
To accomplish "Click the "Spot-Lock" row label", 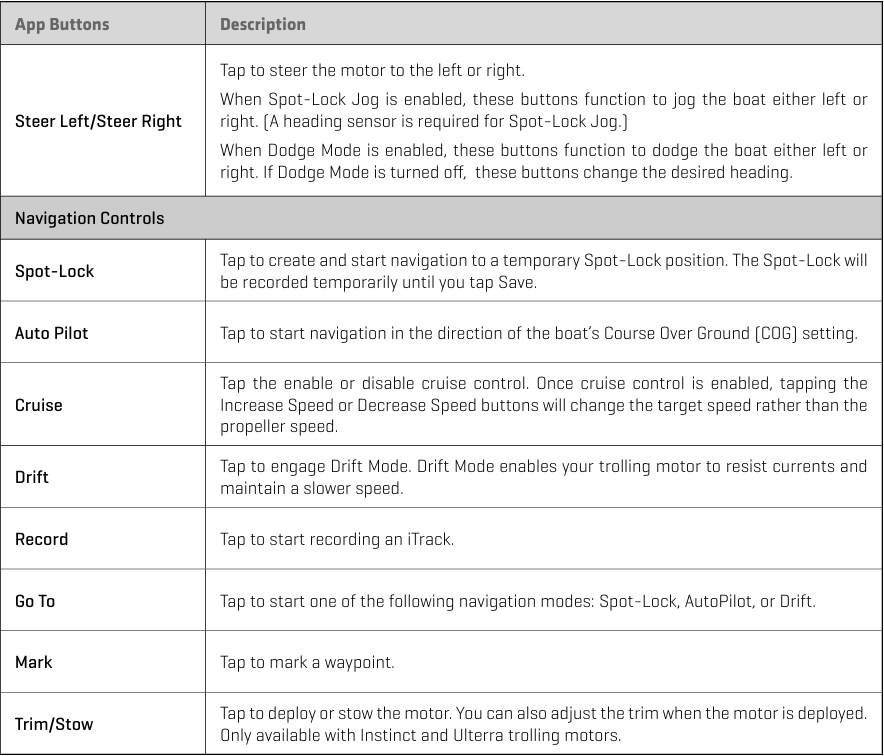I will [x=54, y=271].
